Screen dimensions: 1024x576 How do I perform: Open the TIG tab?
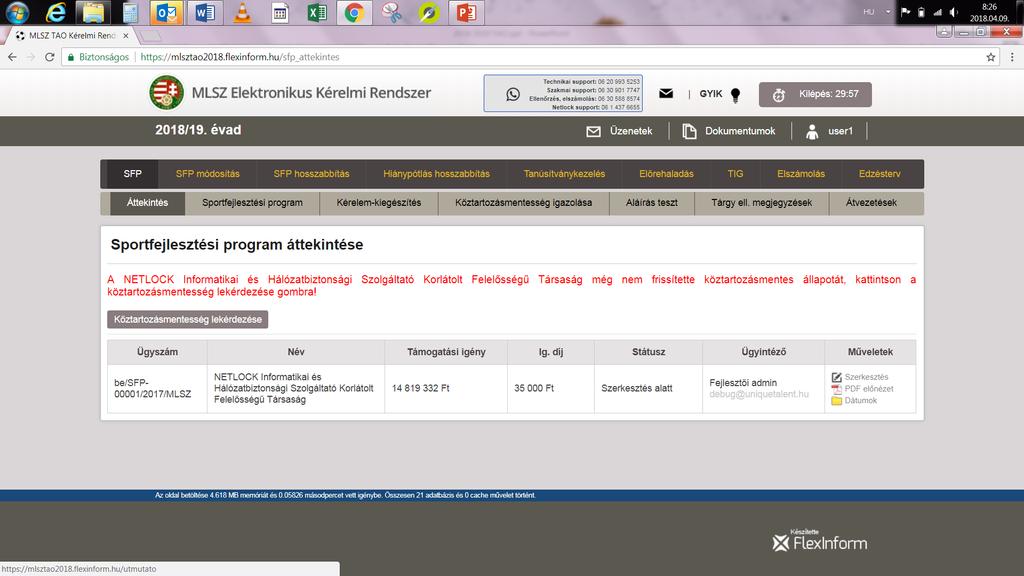735,174
